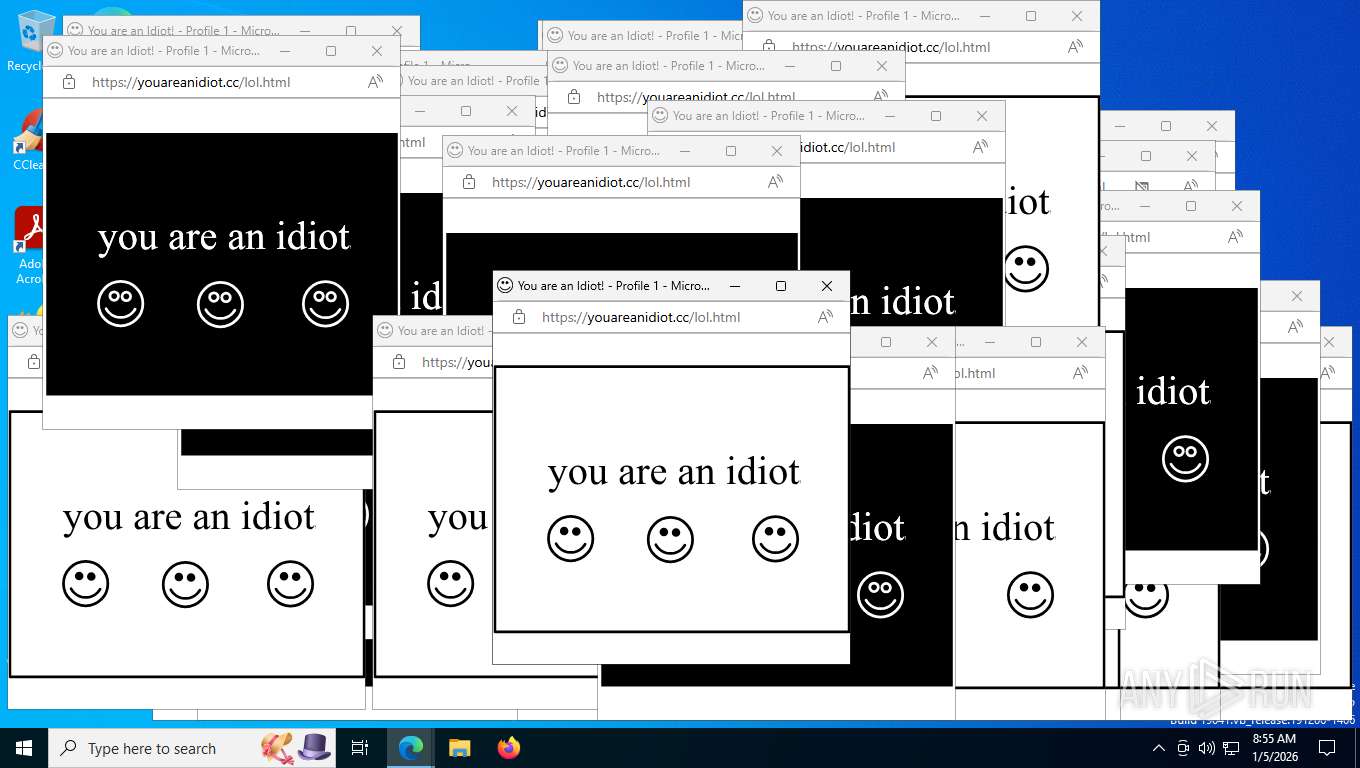Click Microsoft Edge taskbar icon
Screen dimensions: 1360x768
coord(410,748)
